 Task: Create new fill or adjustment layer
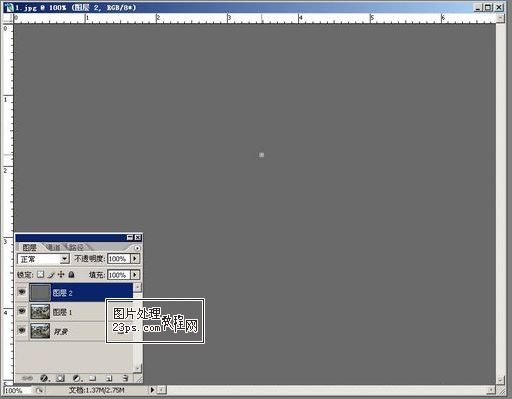(x=77, y=378)
